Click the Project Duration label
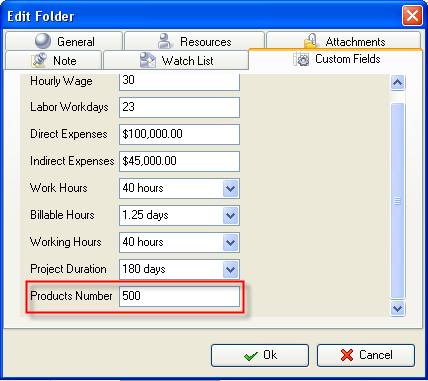428x381 pixels. (68, 269)
